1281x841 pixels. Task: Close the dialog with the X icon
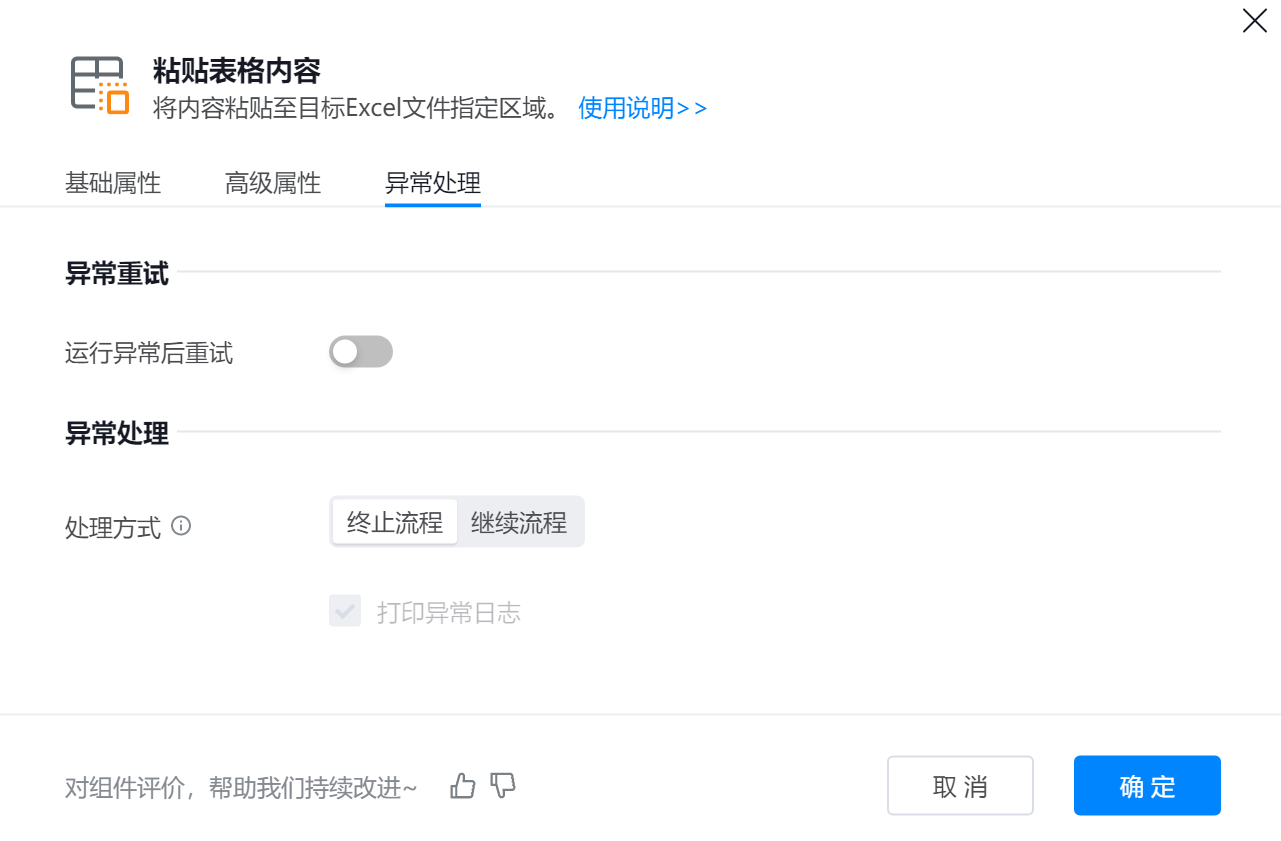coord(1254,20)
